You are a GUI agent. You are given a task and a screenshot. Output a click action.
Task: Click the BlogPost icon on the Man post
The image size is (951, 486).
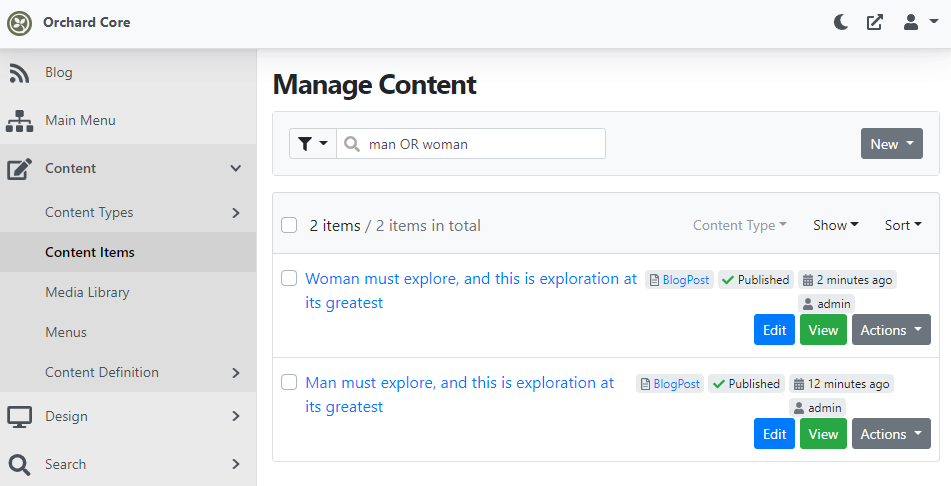click(x=645, y=384)
